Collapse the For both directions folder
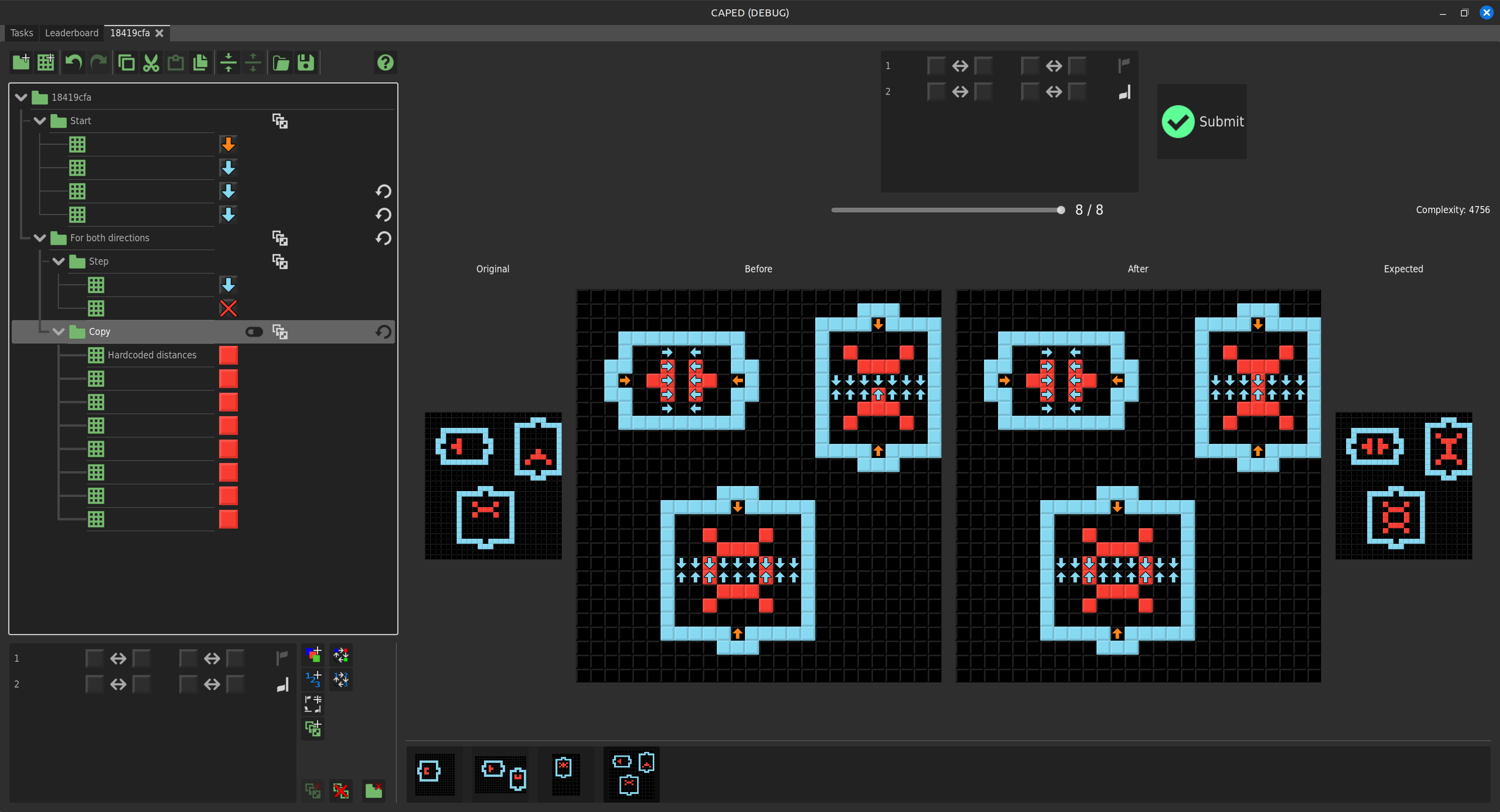The height and width of the screenshot is (812, 1500). 40,237
